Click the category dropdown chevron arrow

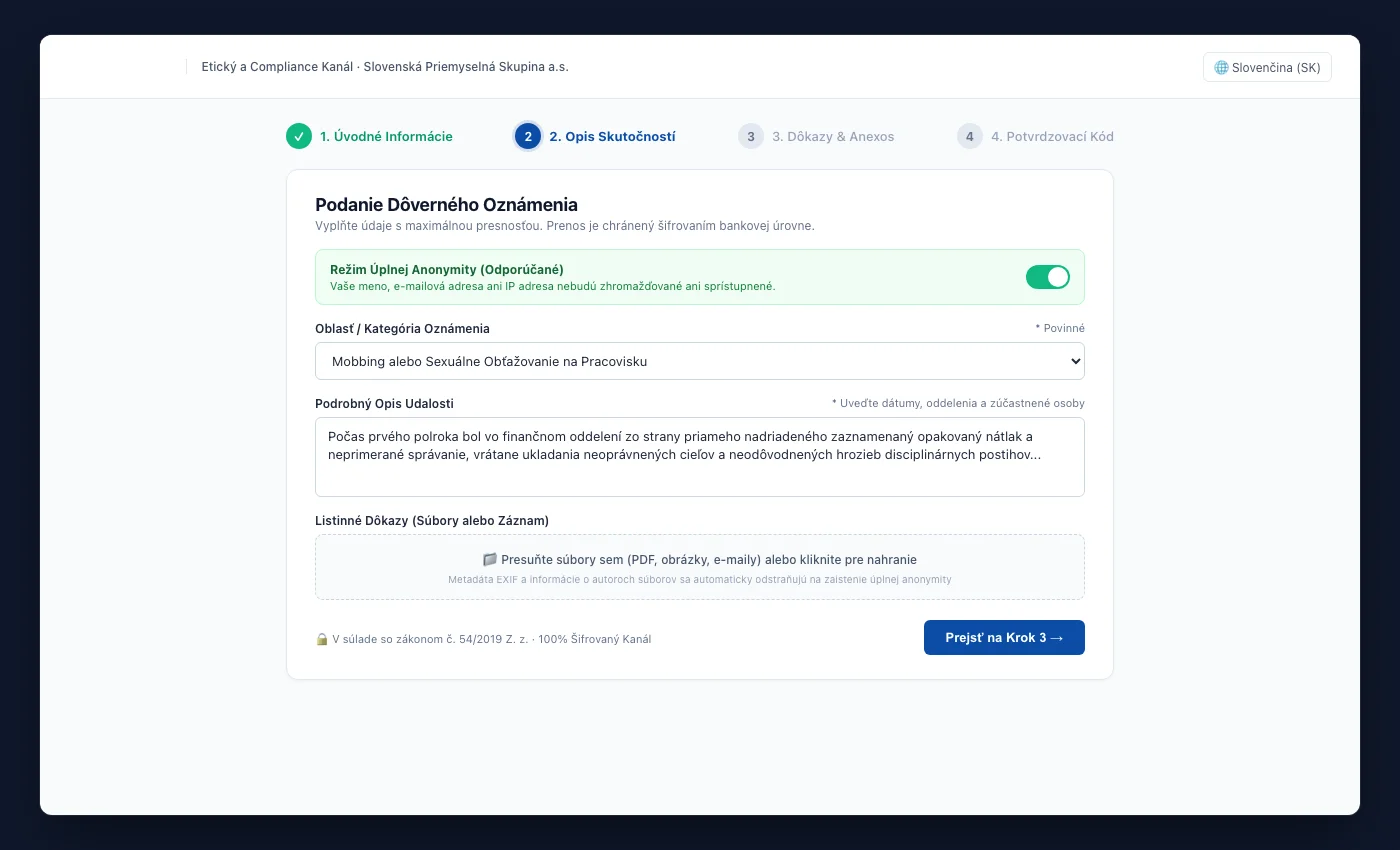(x=1075, y=361)
